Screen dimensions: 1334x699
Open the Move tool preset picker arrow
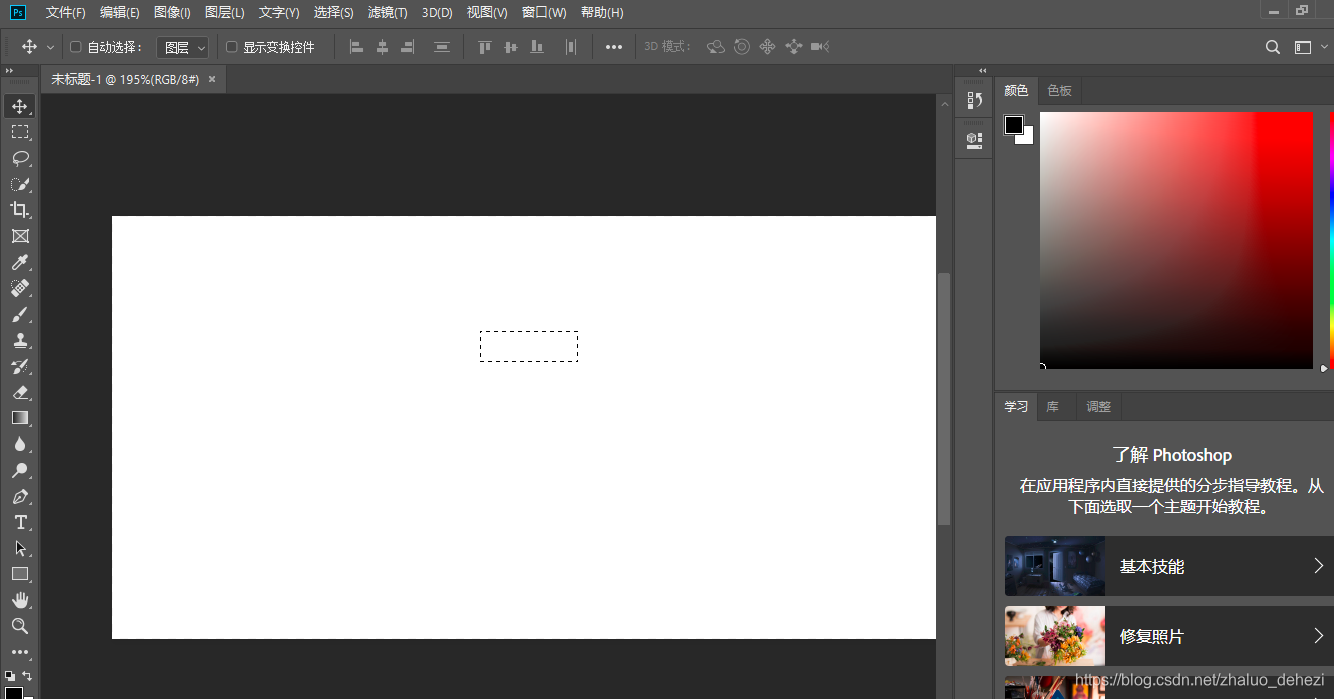pyautogui.click(x=50, y=47)
